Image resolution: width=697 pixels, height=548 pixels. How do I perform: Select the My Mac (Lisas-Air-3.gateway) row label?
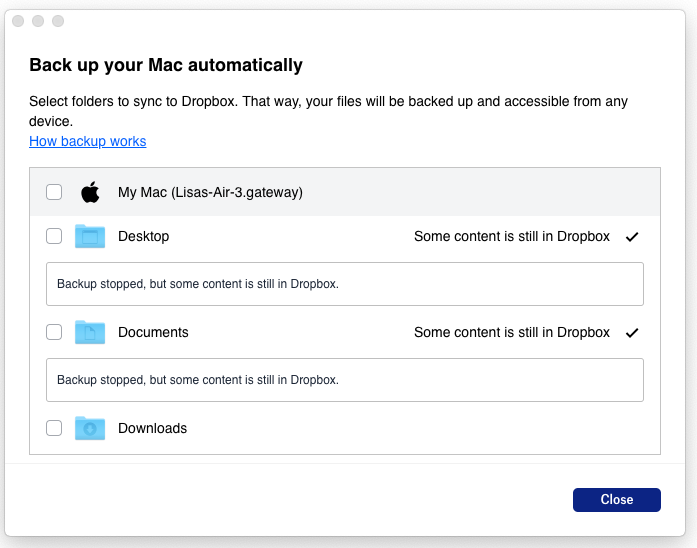pos(210,192)
